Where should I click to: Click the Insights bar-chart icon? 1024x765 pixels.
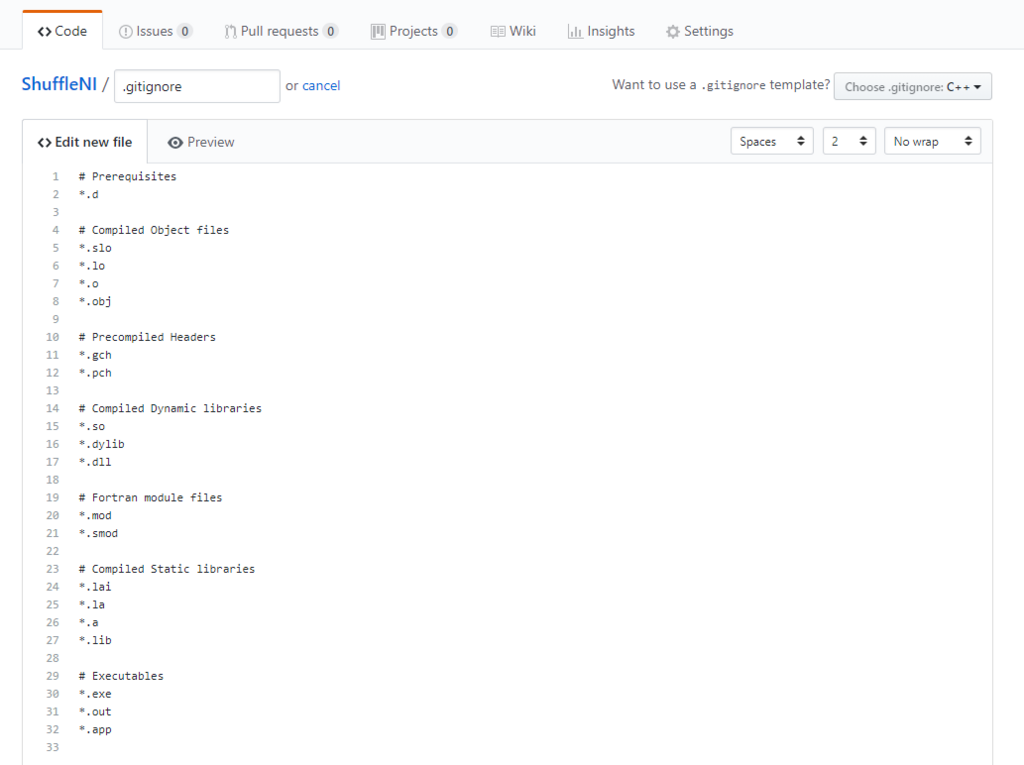(575, 31)
